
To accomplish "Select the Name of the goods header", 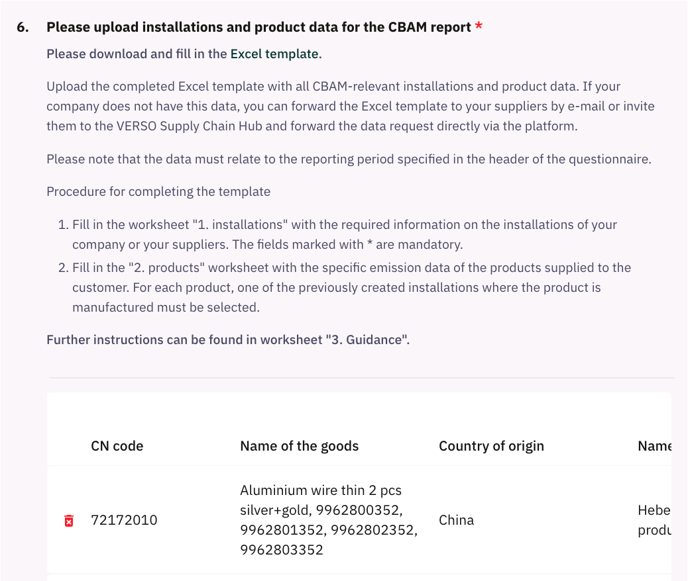I will (x=299, y=446).
